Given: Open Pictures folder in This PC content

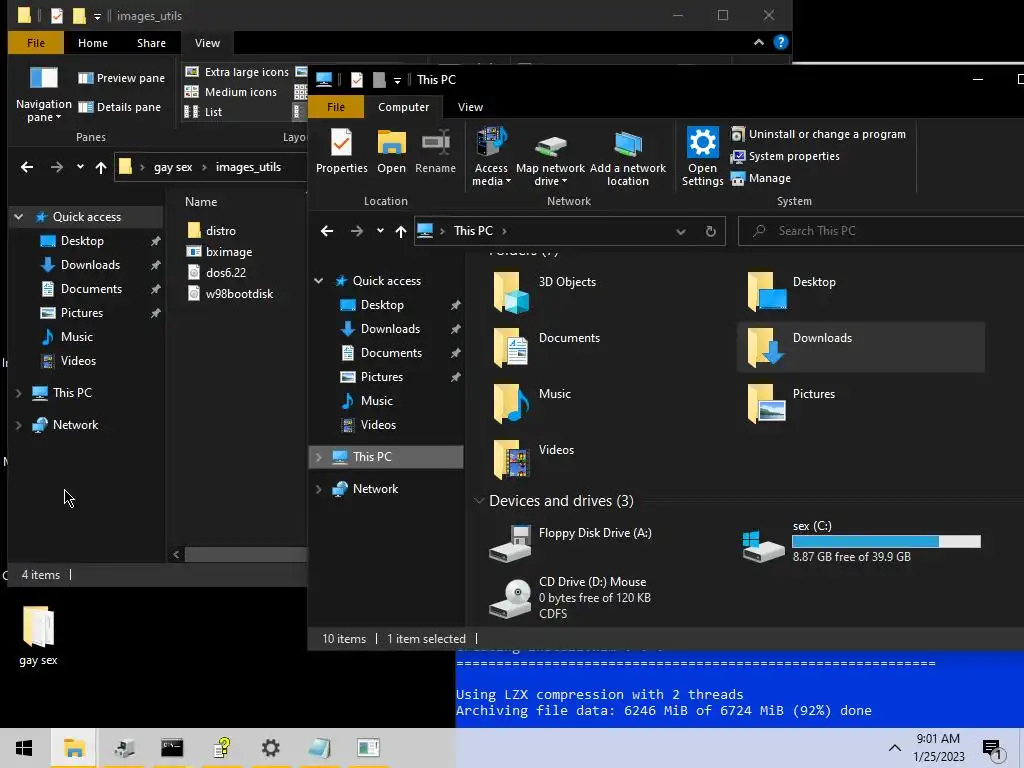Looking at the screenshot, I should [790, 404].
